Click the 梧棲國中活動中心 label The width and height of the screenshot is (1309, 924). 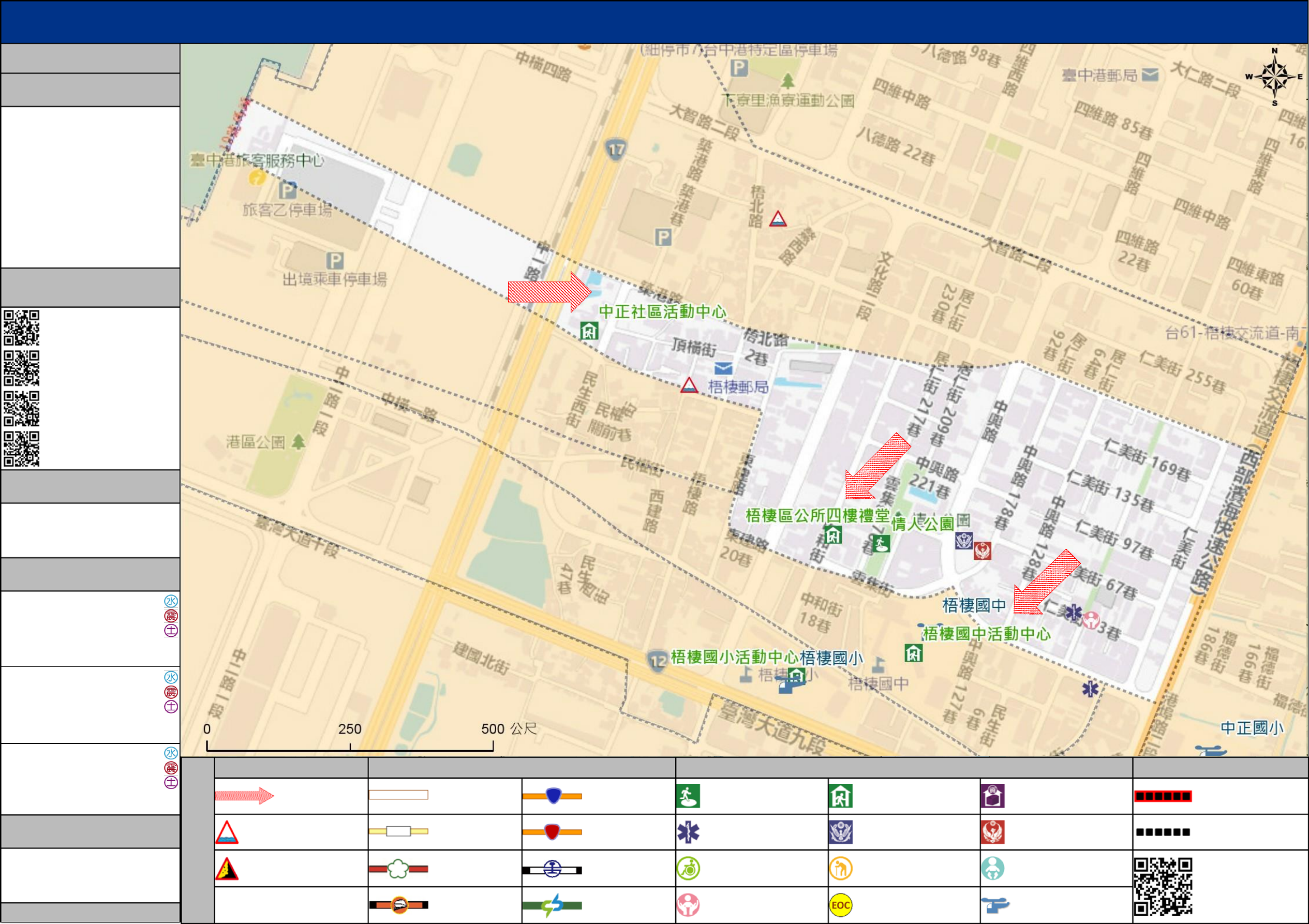986,634
